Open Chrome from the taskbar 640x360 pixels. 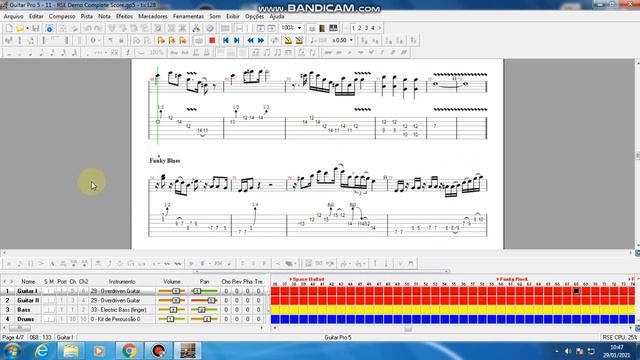click(x=129, y=351)
